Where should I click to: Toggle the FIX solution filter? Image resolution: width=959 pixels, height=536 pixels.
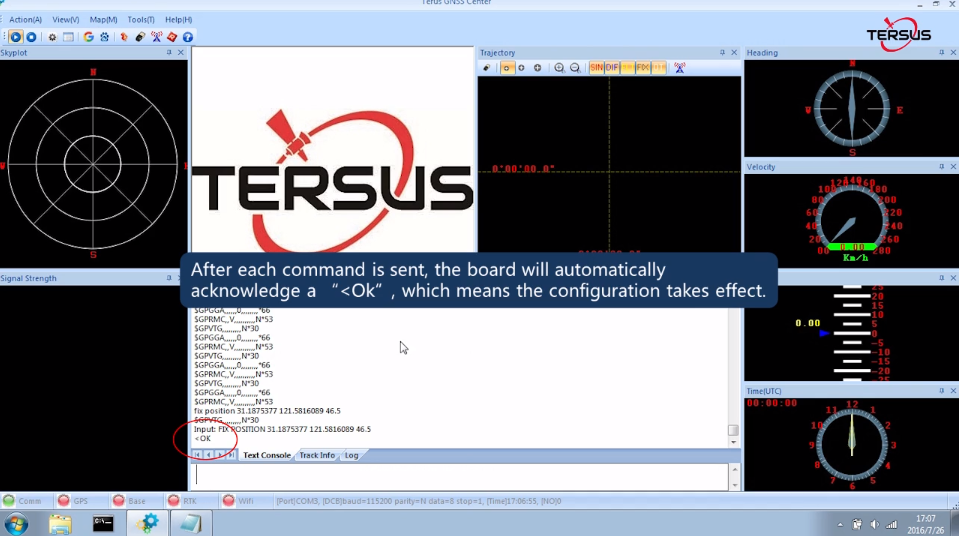(x=643, y=68)
